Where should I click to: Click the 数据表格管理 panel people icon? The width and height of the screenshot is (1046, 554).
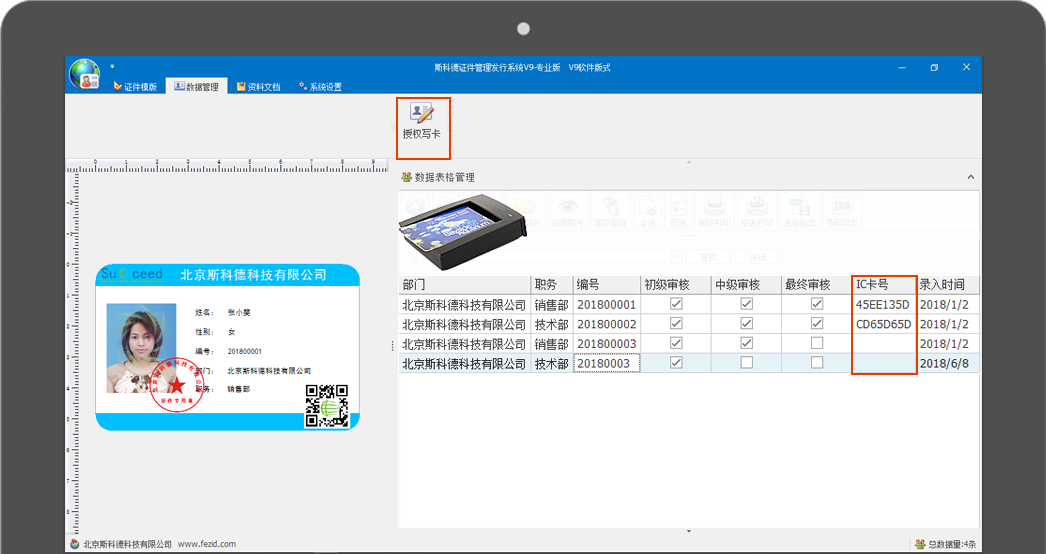(x=406, y=178)
